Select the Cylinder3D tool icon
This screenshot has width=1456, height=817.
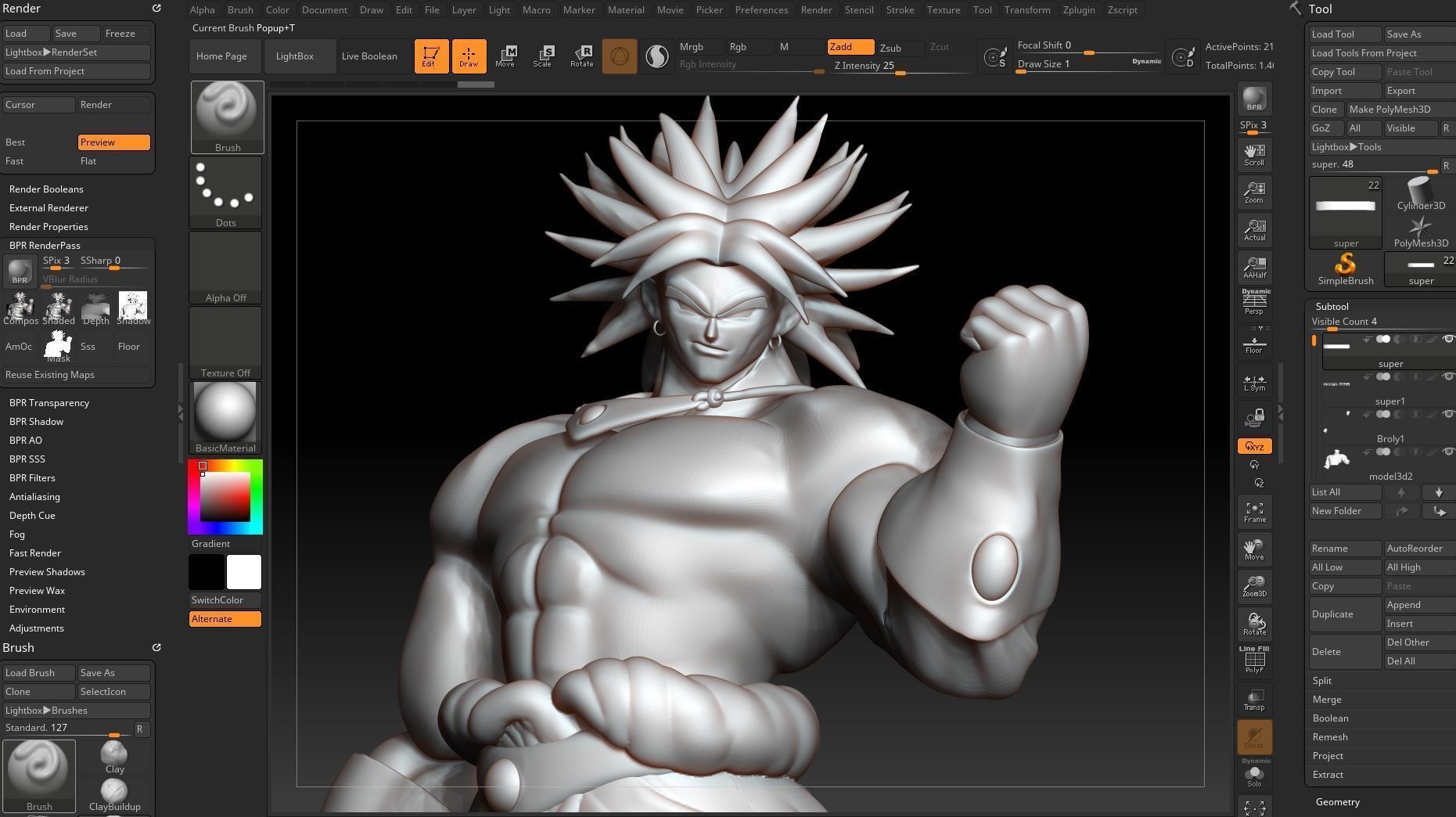coord(1421,194)
